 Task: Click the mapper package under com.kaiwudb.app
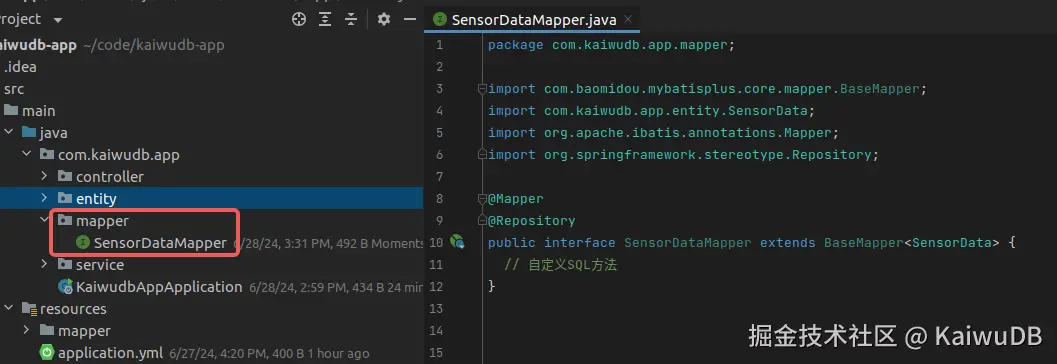point(102,221)
